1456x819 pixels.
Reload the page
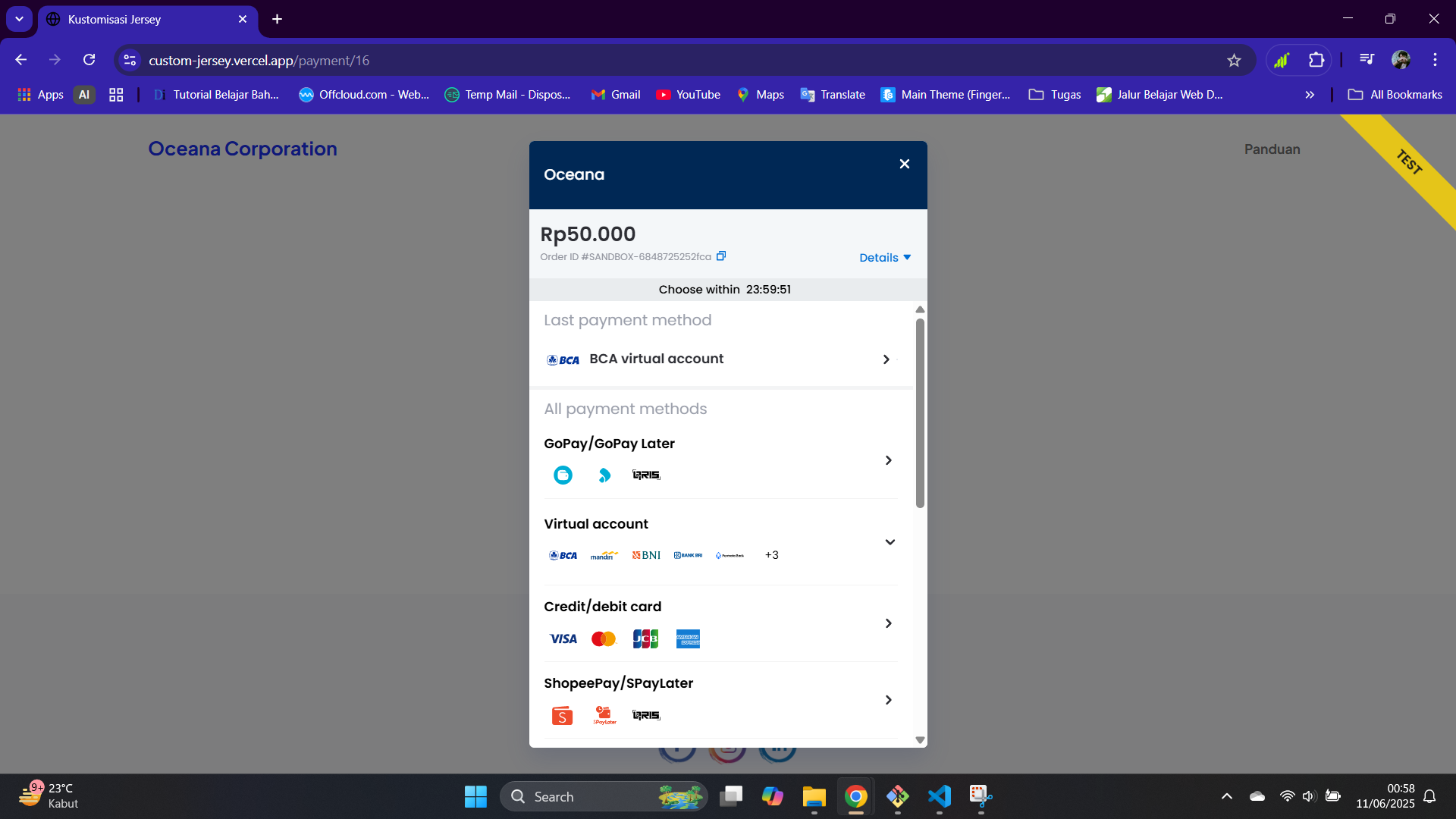(89, 60)
